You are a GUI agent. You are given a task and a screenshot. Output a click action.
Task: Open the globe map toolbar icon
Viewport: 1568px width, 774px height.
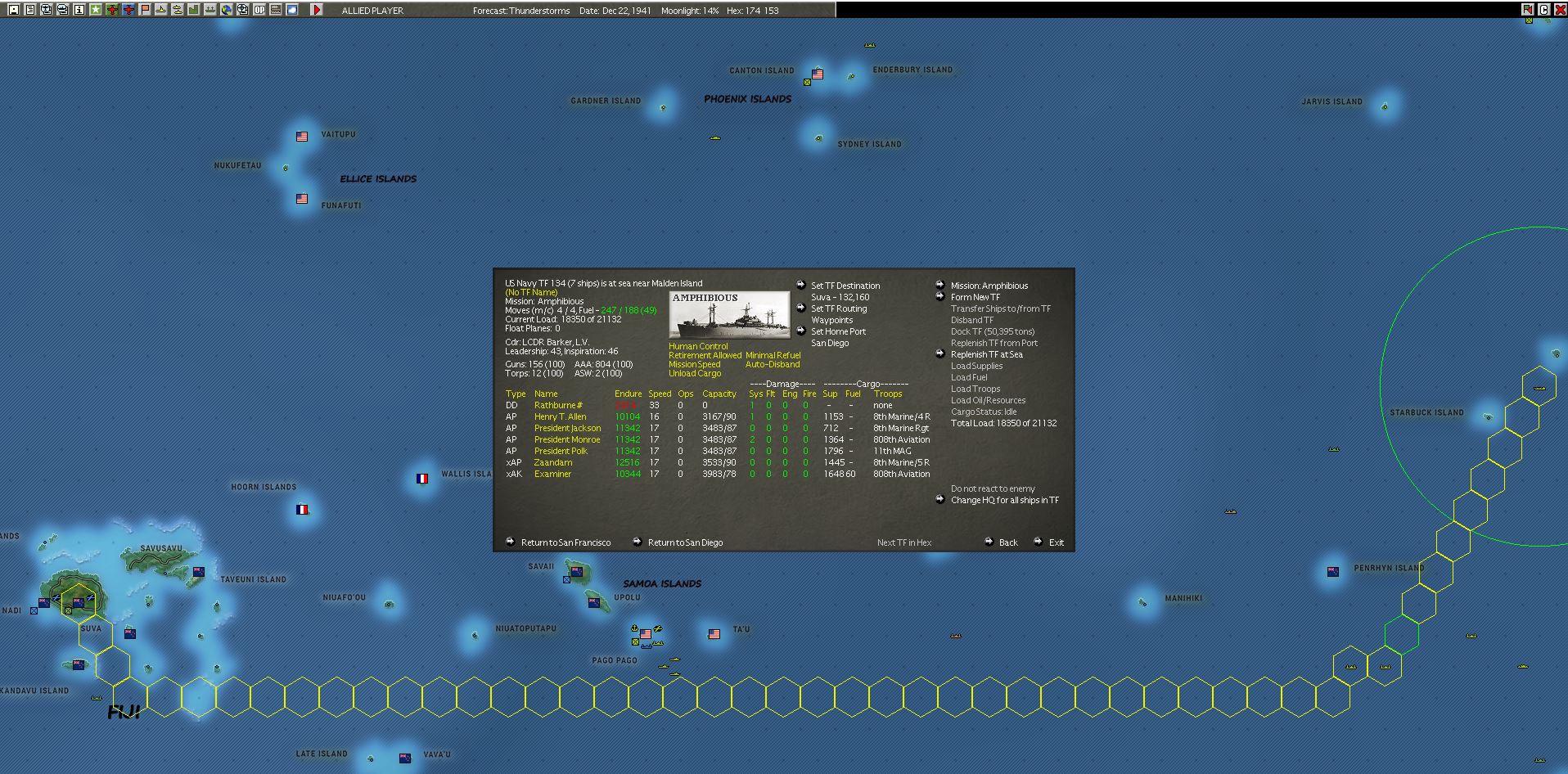tap(227, 10)
